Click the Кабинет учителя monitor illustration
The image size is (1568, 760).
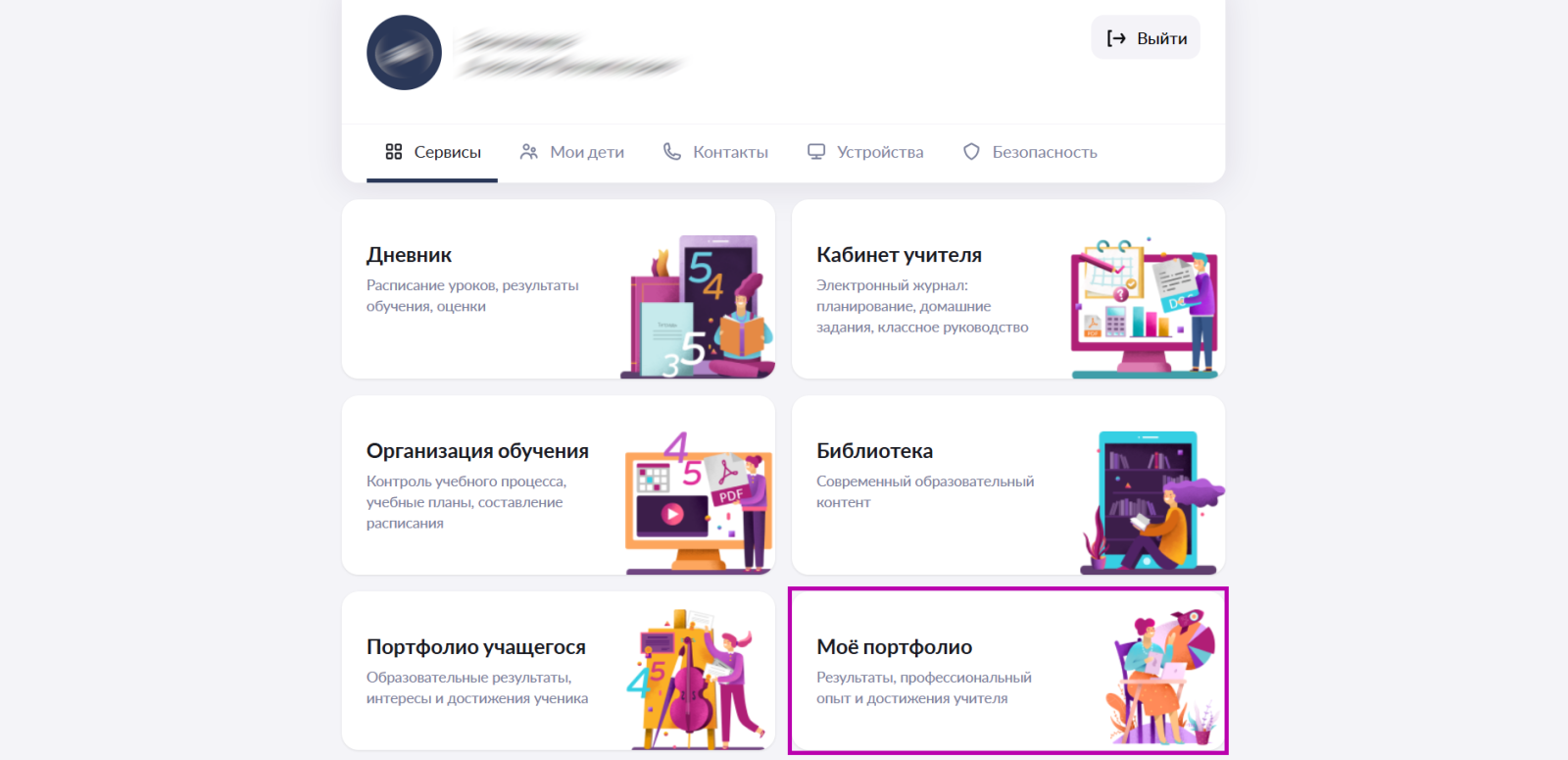pyautogui.click(x=1145, y=307)
